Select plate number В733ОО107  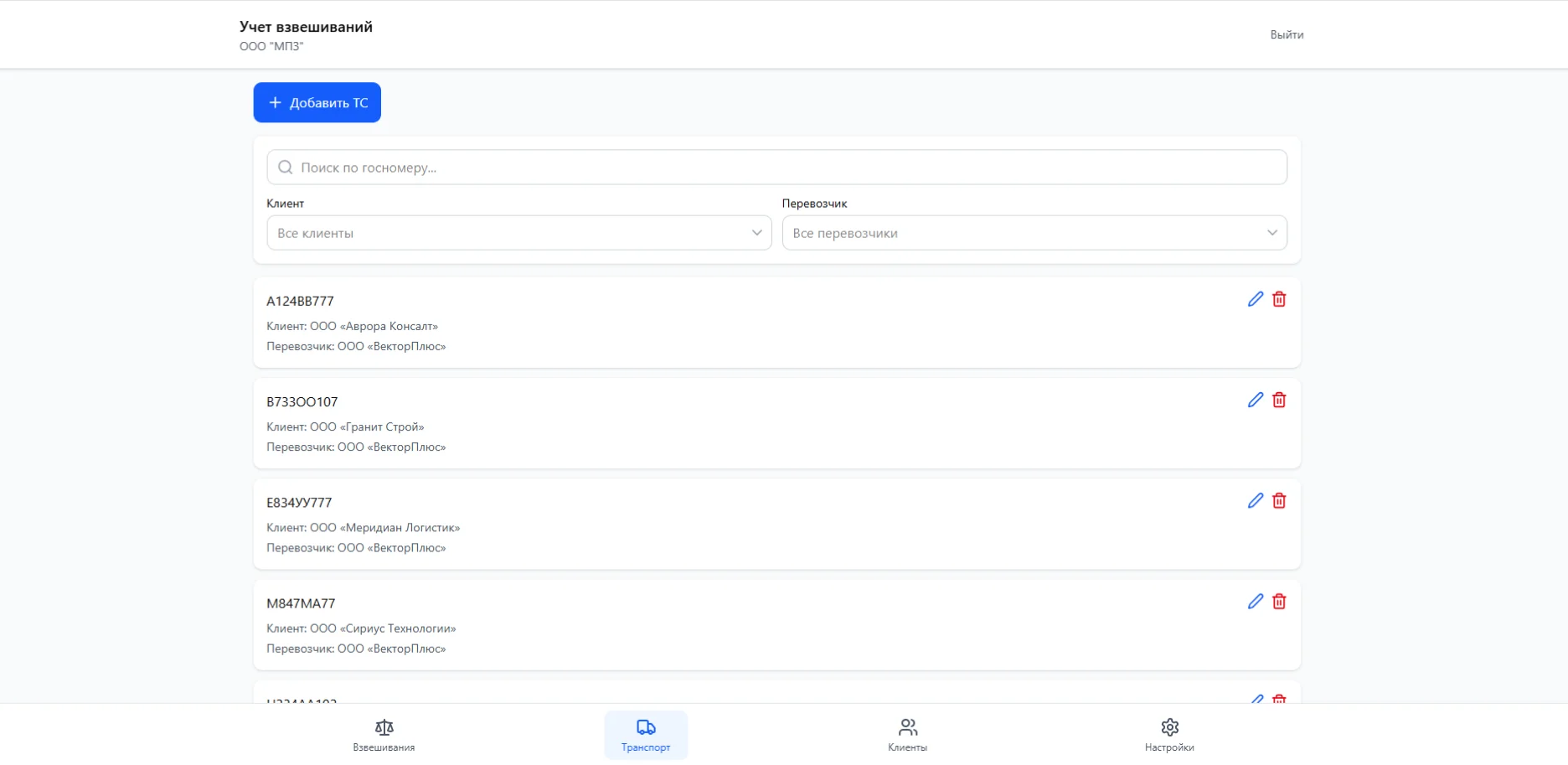coord(302,402)
